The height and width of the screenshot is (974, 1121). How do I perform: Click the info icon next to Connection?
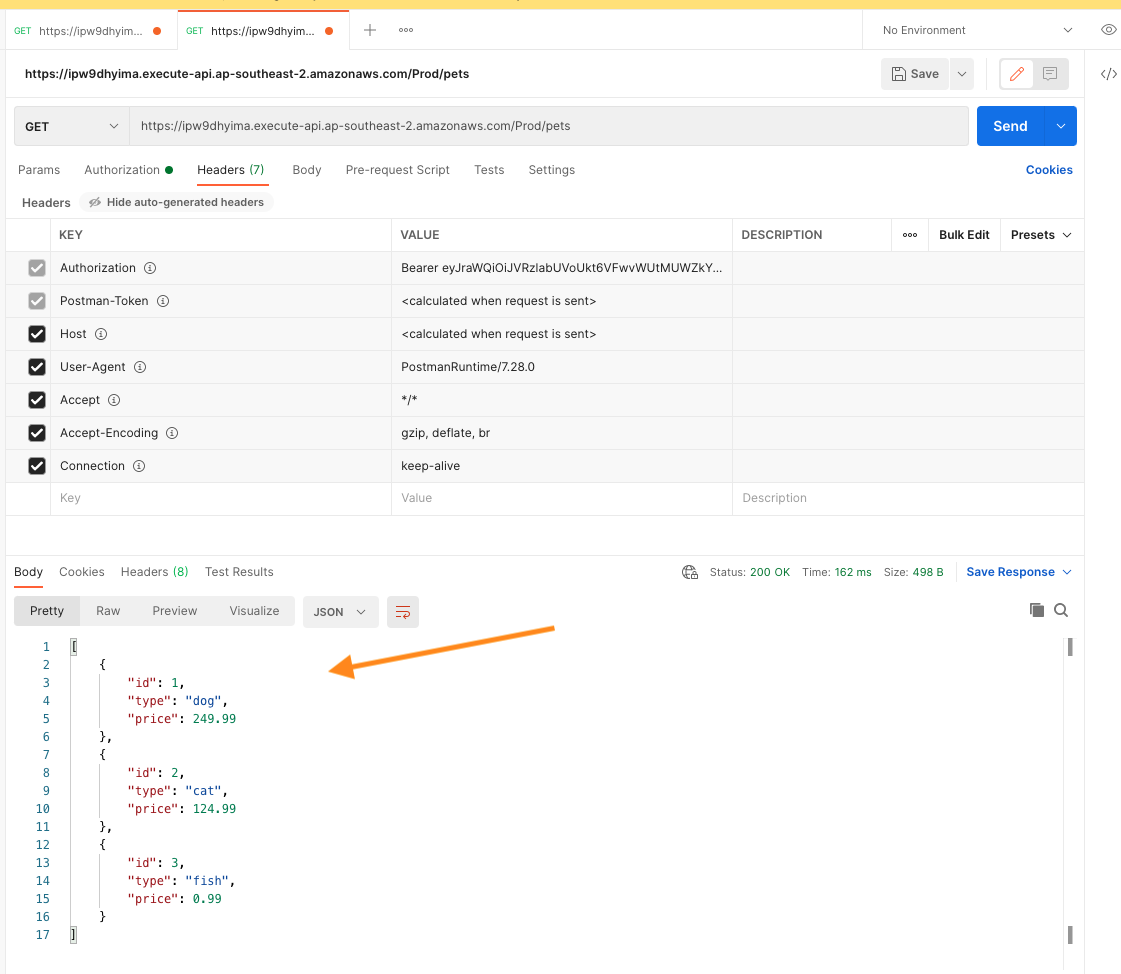pyautogui.click(x=139, y=466)
